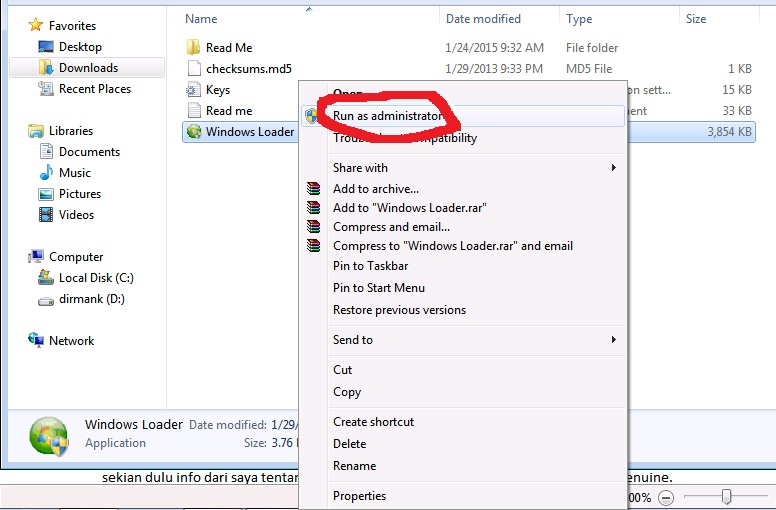
Task: Select Add to "Windows Loader.rar"
Action: pyautogui.click(x=462, y=207)
